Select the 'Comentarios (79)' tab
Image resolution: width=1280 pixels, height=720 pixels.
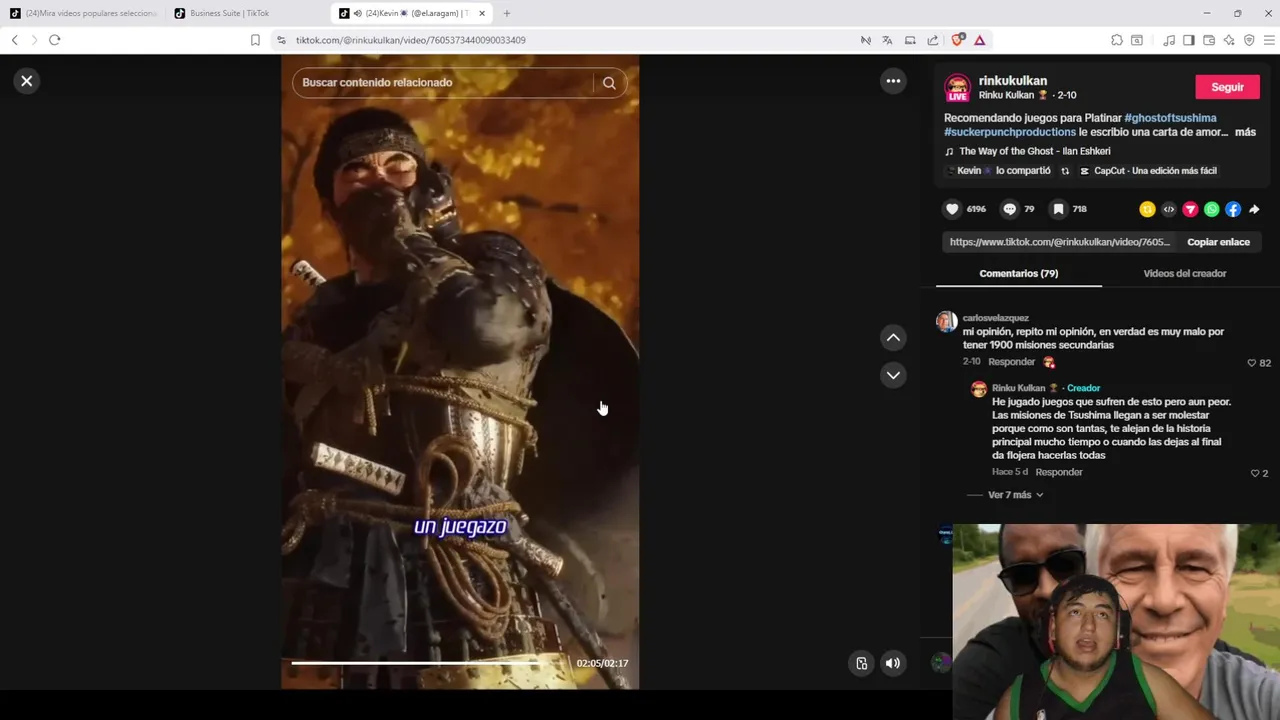coord(1018,273)
